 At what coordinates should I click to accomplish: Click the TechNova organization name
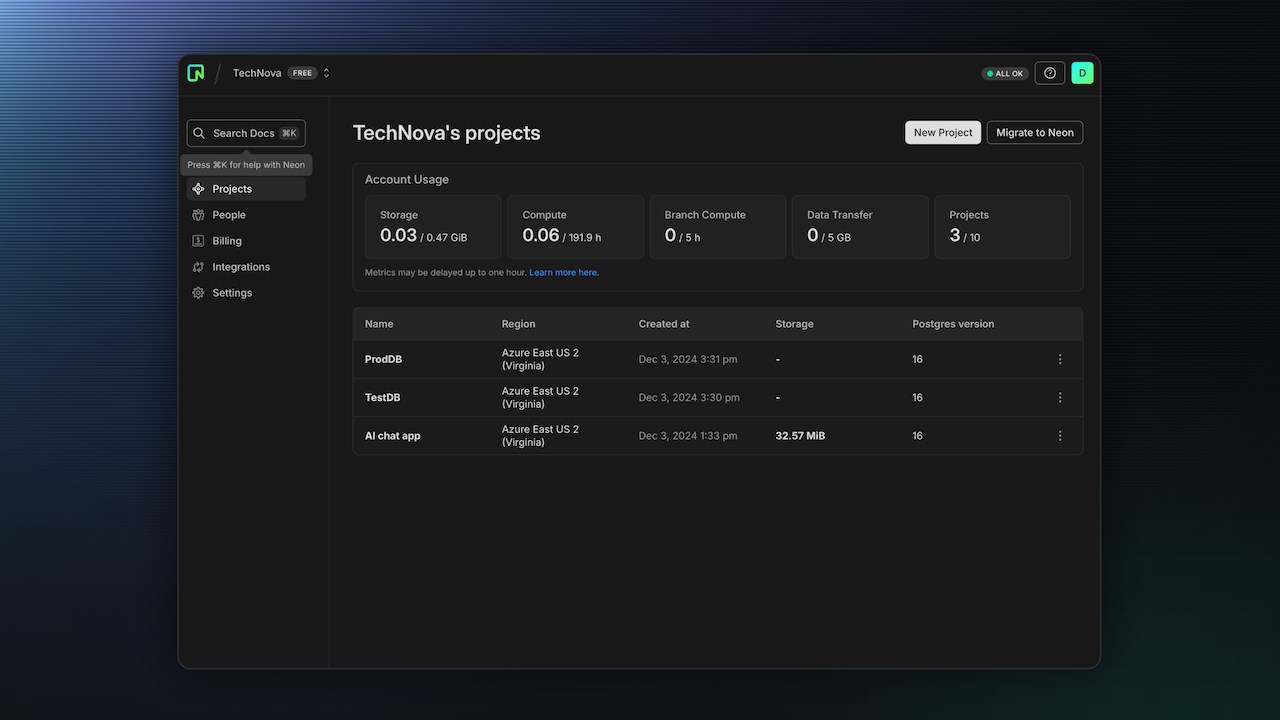257,73
